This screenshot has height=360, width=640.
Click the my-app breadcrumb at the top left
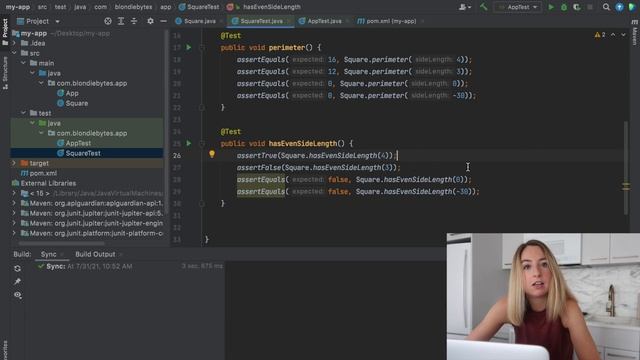(x=18, y=7)
